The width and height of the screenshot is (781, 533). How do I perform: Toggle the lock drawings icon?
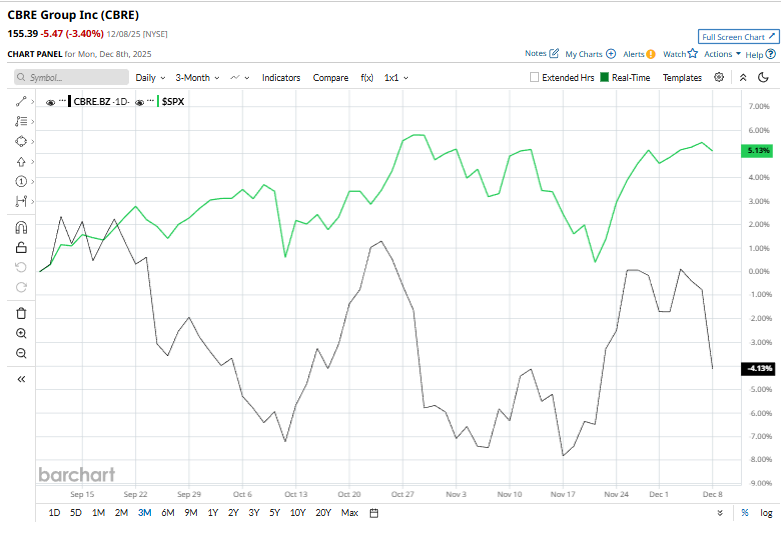click(x=21, y=248)
